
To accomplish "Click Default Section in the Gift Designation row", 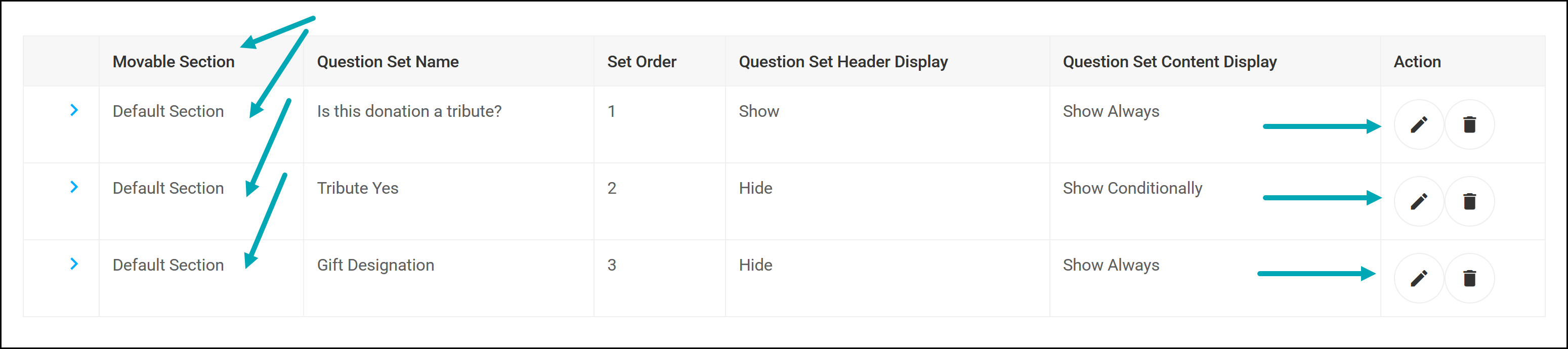I will click(x=168, y=265).
